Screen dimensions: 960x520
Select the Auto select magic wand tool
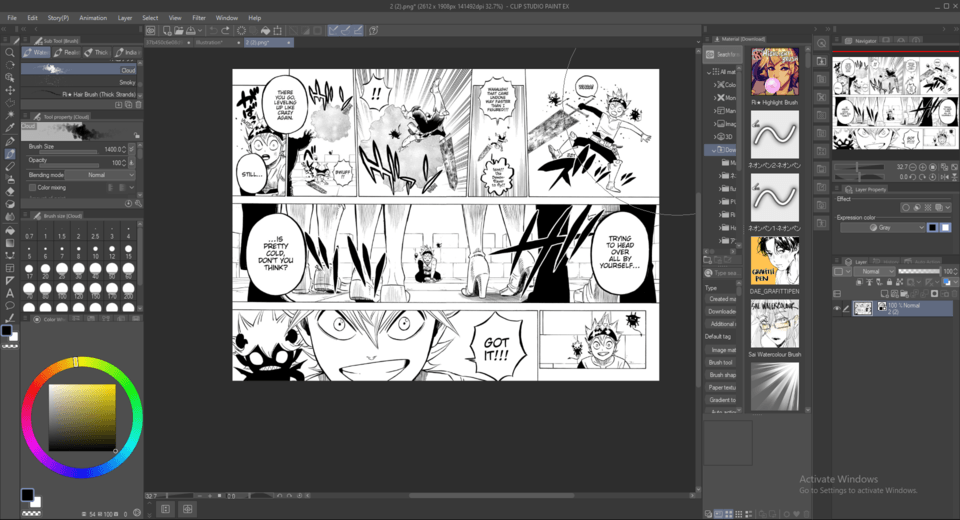point(10,115)
